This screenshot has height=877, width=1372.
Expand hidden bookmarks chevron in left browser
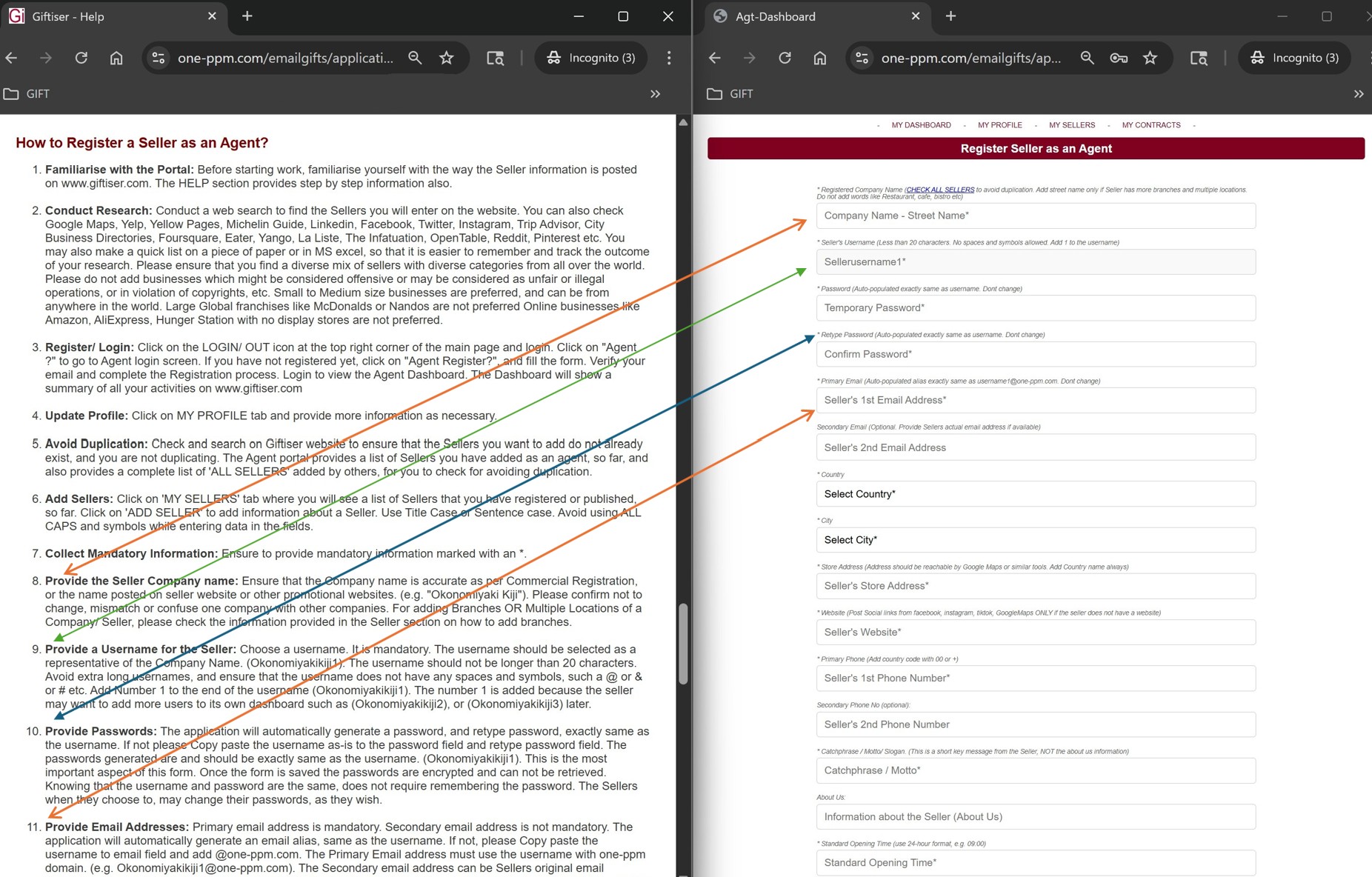point(655,94)
